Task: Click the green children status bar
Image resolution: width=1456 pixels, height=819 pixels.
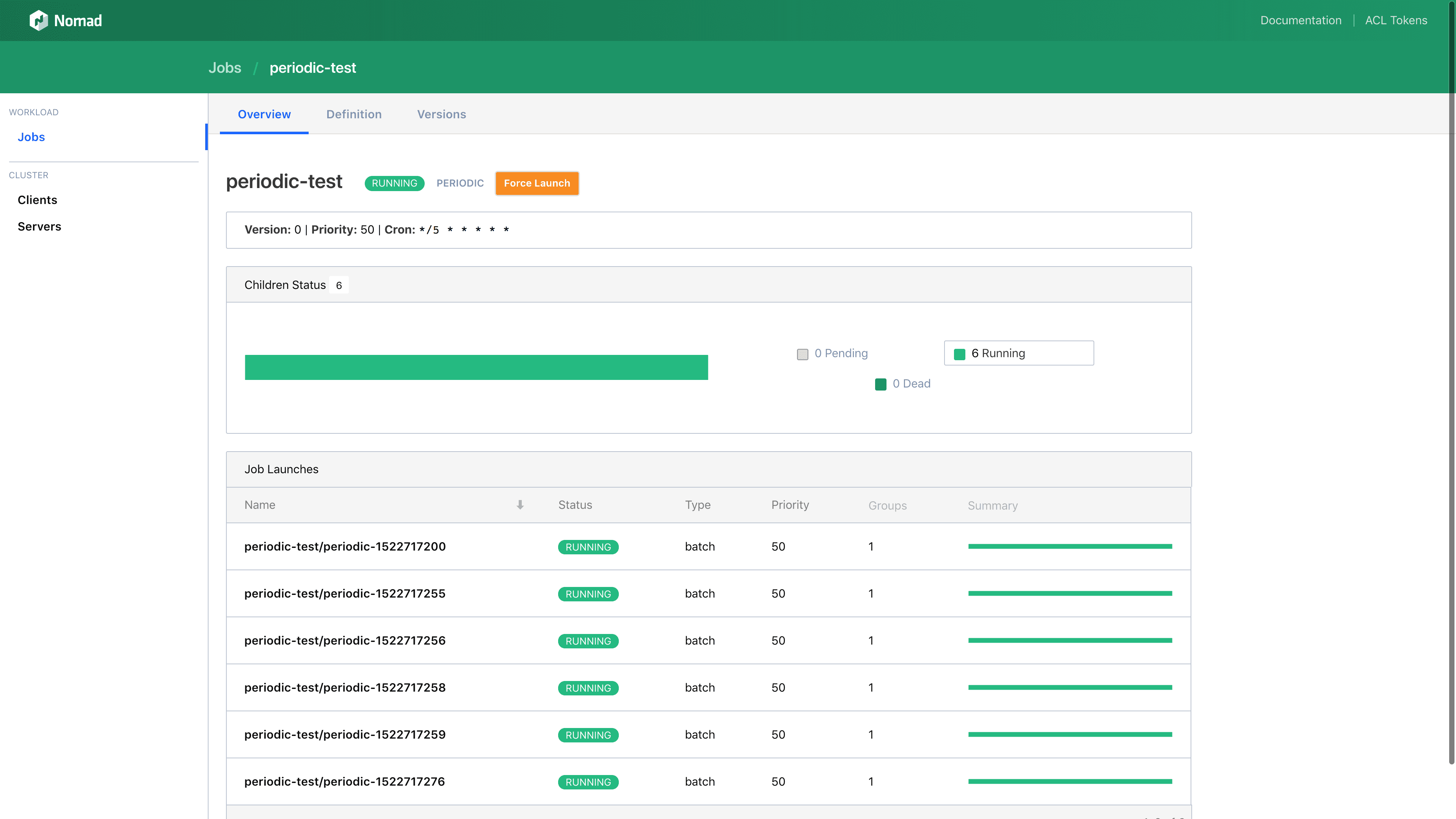Action: (x=476, y=367)
